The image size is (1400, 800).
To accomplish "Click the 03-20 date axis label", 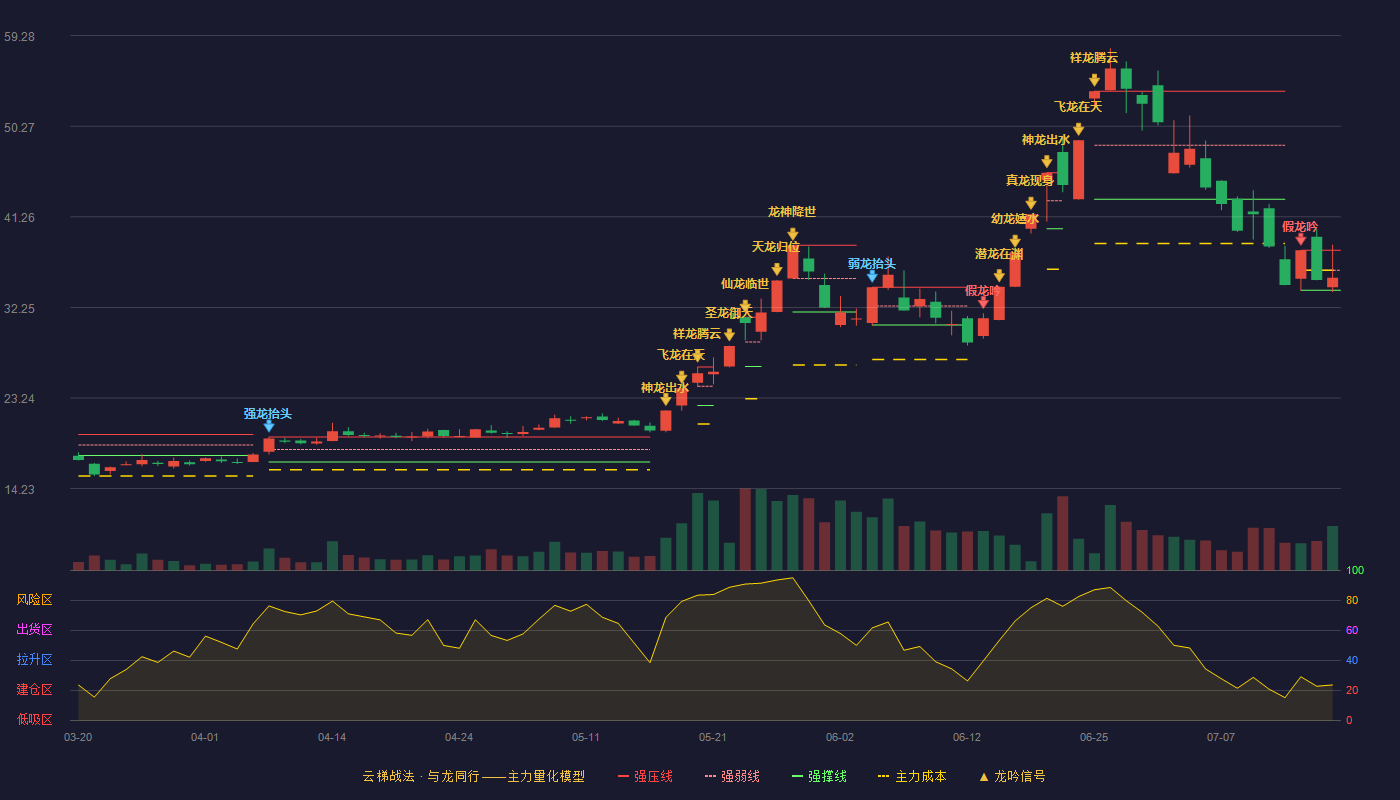I will click(x=78, y=737).
